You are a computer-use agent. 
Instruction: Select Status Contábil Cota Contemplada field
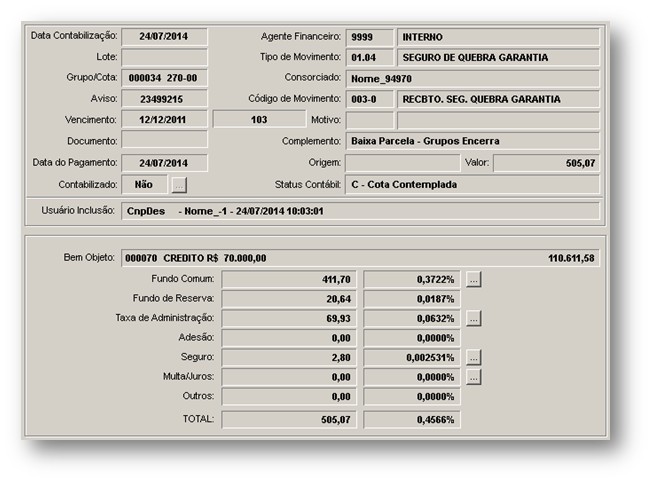[x=473, y=185]
